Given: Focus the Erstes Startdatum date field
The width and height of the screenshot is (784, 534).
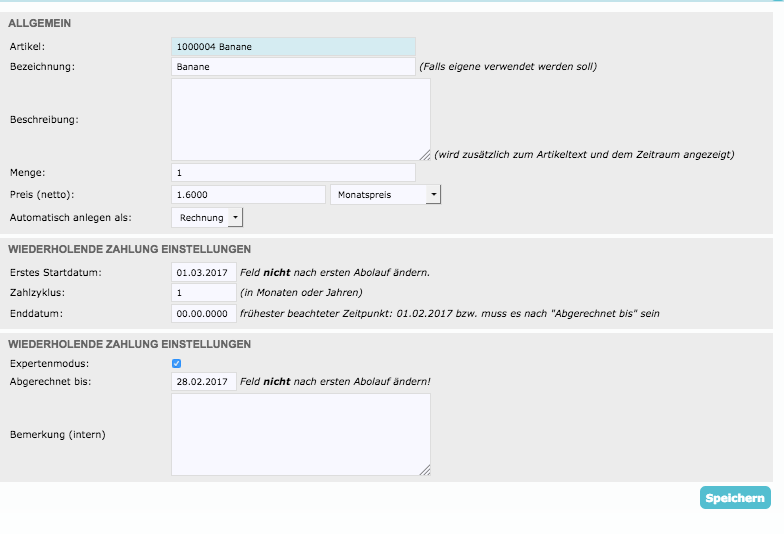Looking at the screenshot, I should click(204, 272).
